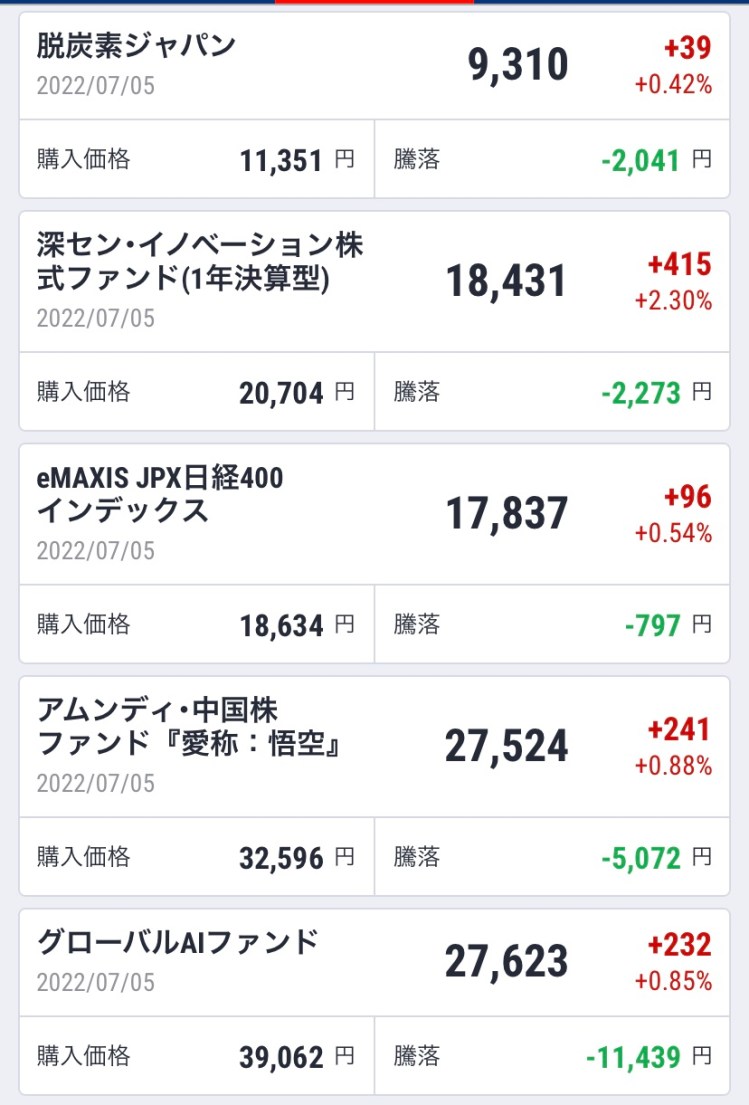Tap the 27,623 price of グローバルAIファンド
Screen dimensions: 749x1105
coord(506,962)
